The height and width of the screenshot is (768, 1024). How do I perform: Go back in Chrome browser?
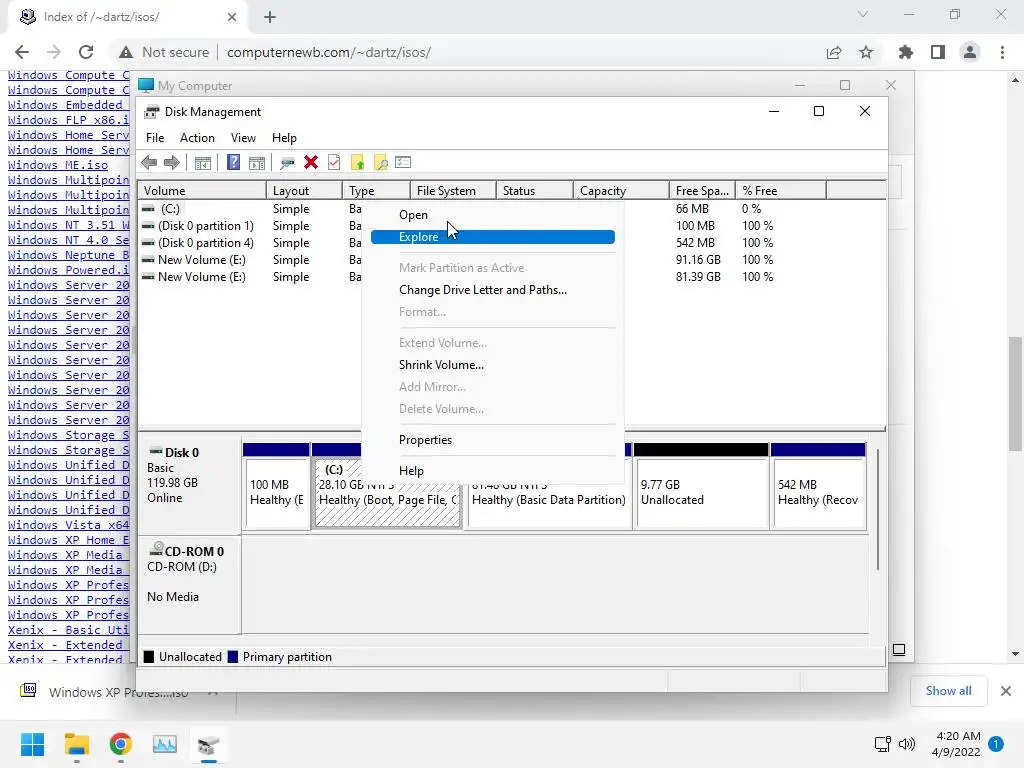[22, 52]
